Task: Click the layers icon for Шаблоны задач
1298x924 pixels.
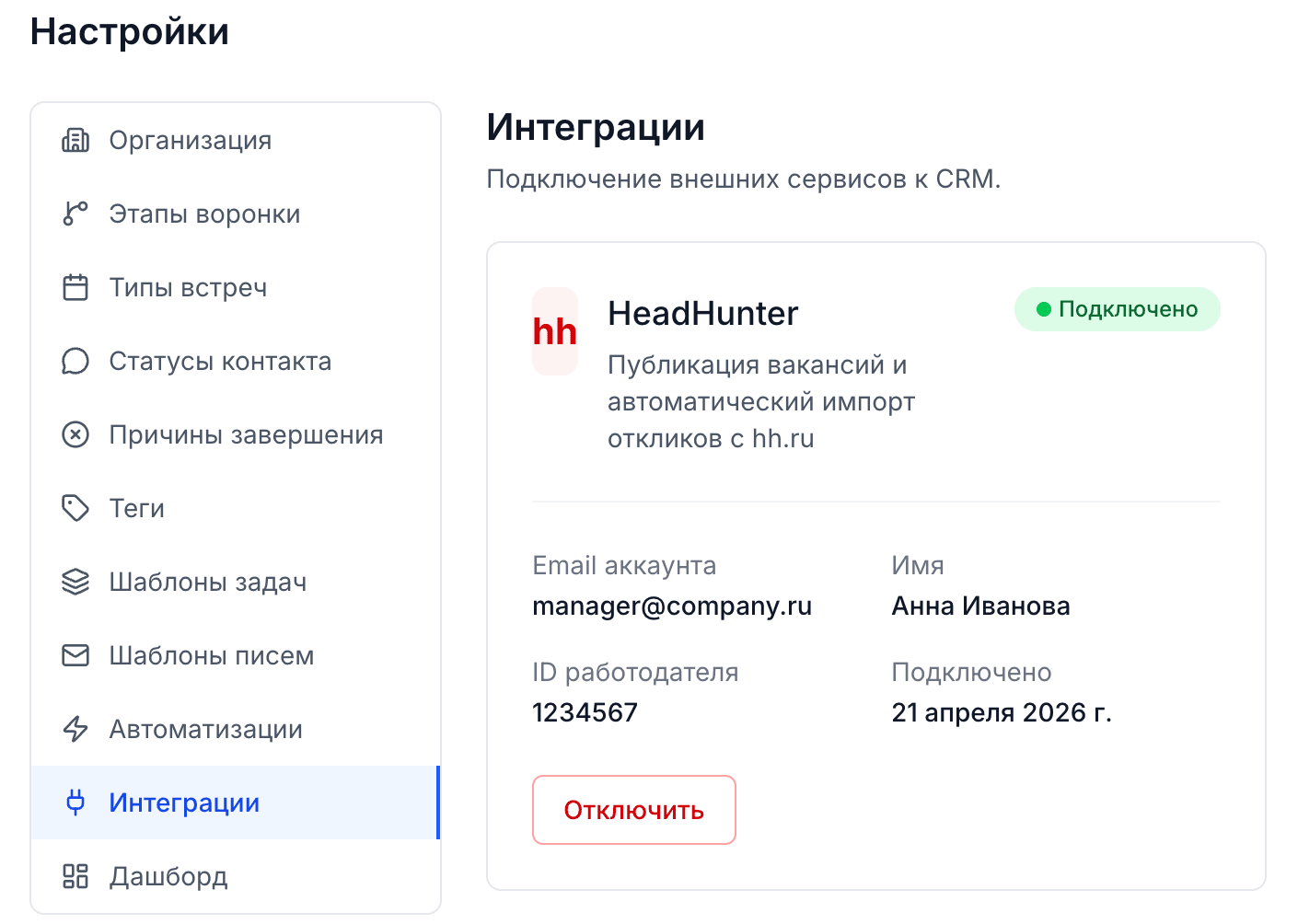Action: coord(75,582)
